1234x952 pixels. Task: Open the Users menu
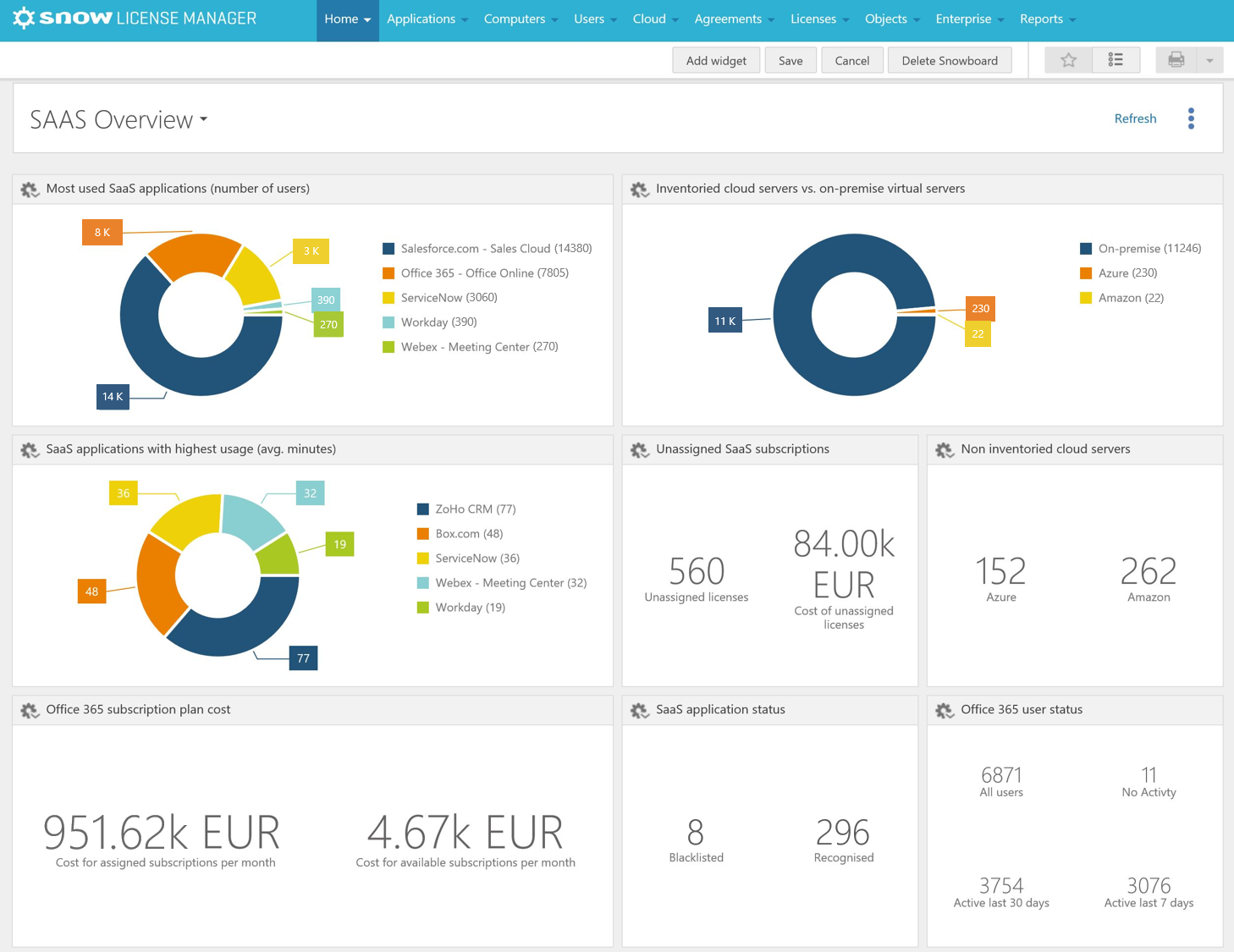pyautogui.click(x=595, y=19)
